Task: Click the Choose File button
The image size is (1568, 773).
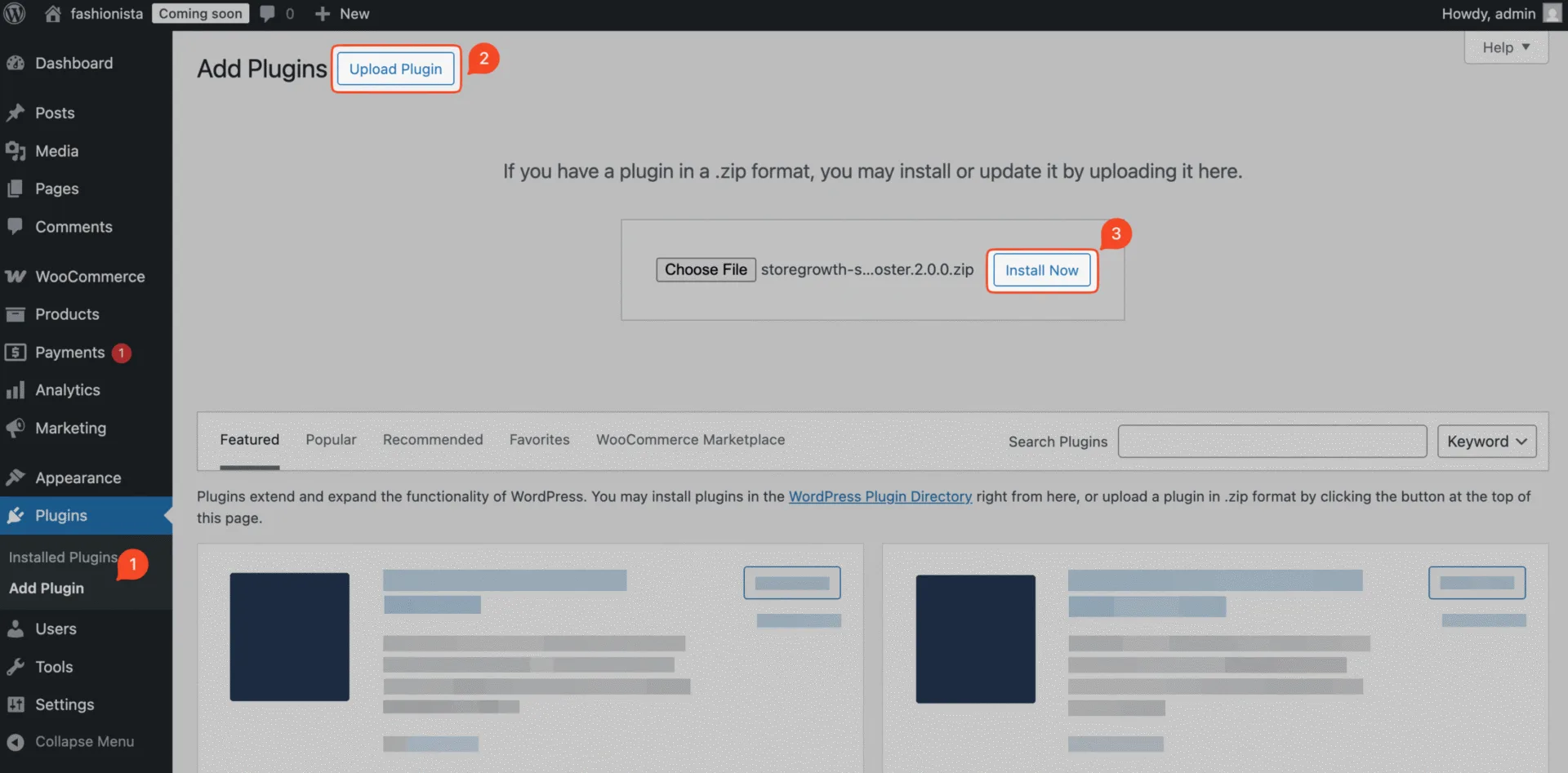Action: point(706,269)
